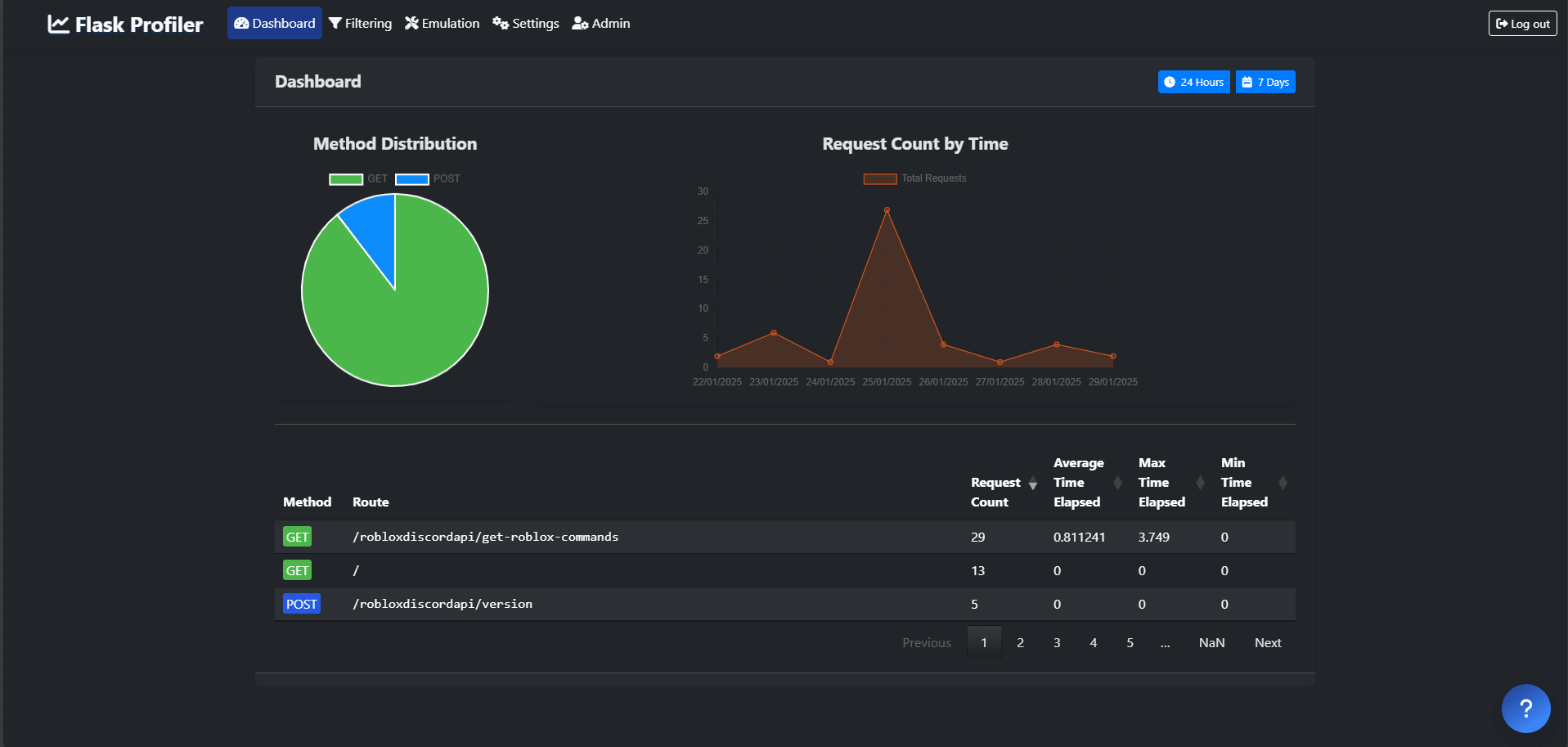Toggle the POST legend in Method Distribution
Screen dimensions: 1568x747
point(428,178)
